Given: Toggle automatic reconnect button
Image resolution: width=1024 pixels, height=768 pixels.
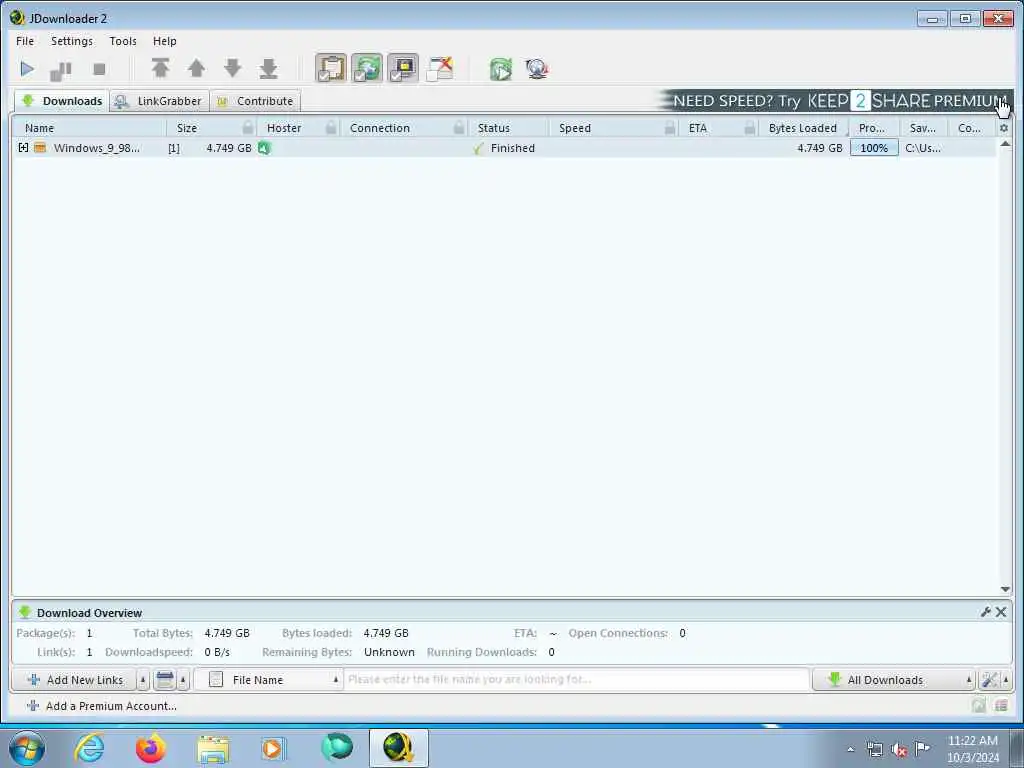Looking at the screenshot, I should pos(367,68).
